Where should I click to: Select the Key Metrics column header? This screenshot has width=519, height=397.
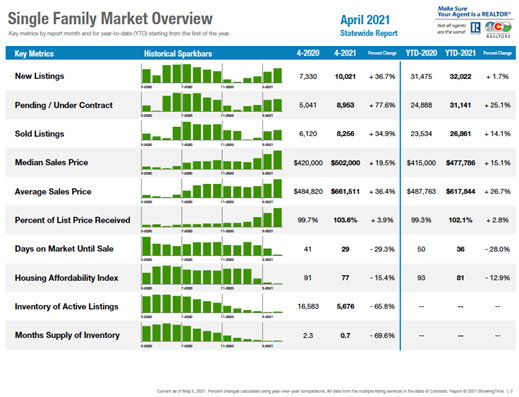[34, 53]
